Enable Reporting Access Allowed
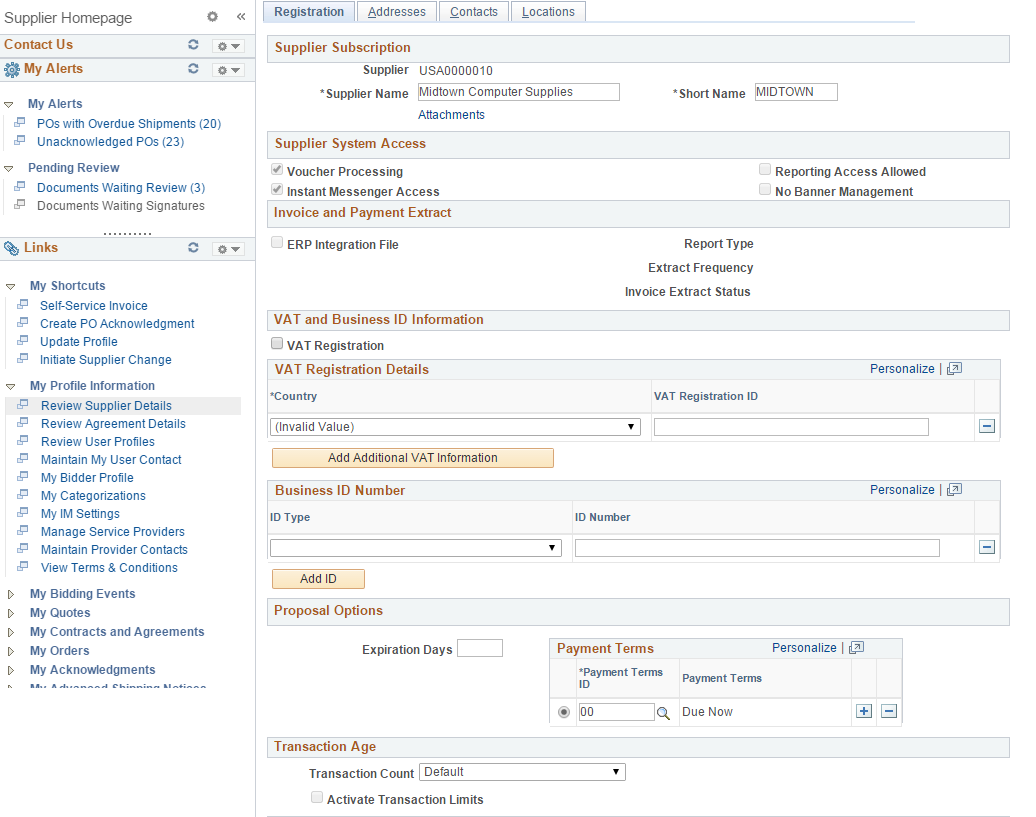The image size is (1036, 817). point(765,170)
